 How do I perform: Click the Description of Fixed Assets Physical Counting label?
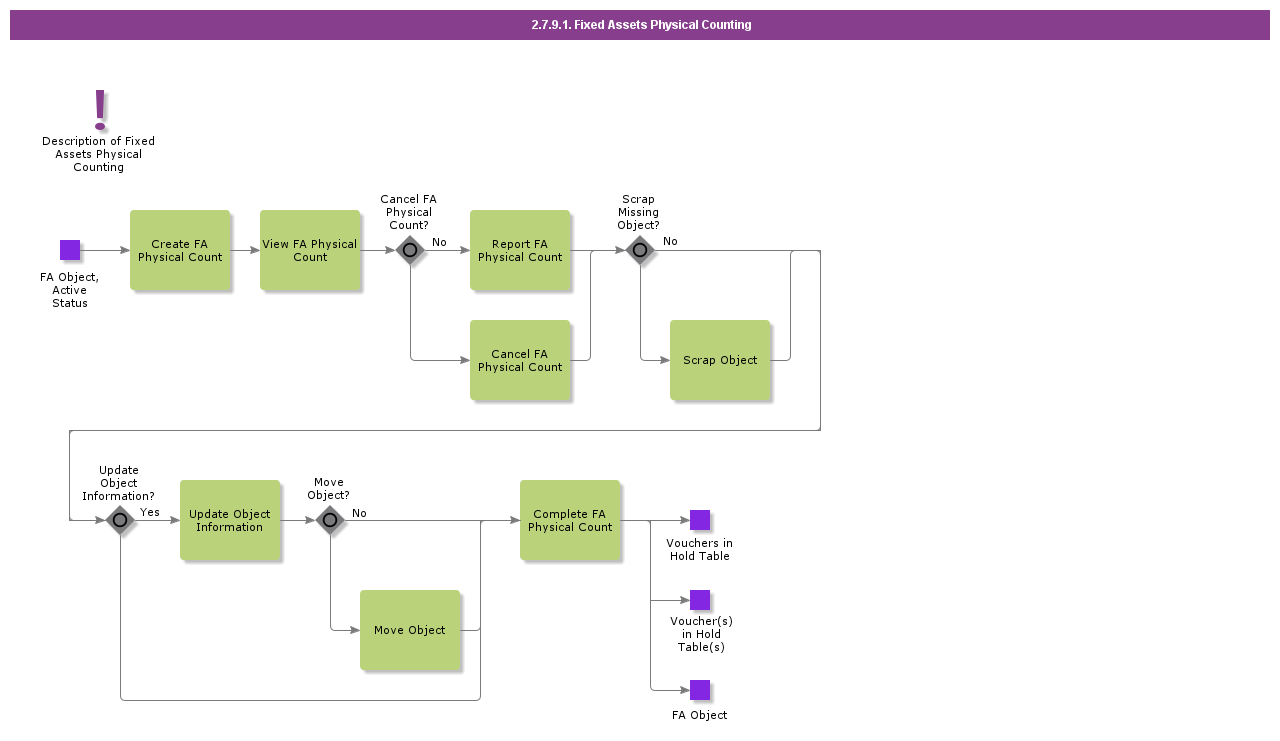pyautogui.click(x=98, y=154)
